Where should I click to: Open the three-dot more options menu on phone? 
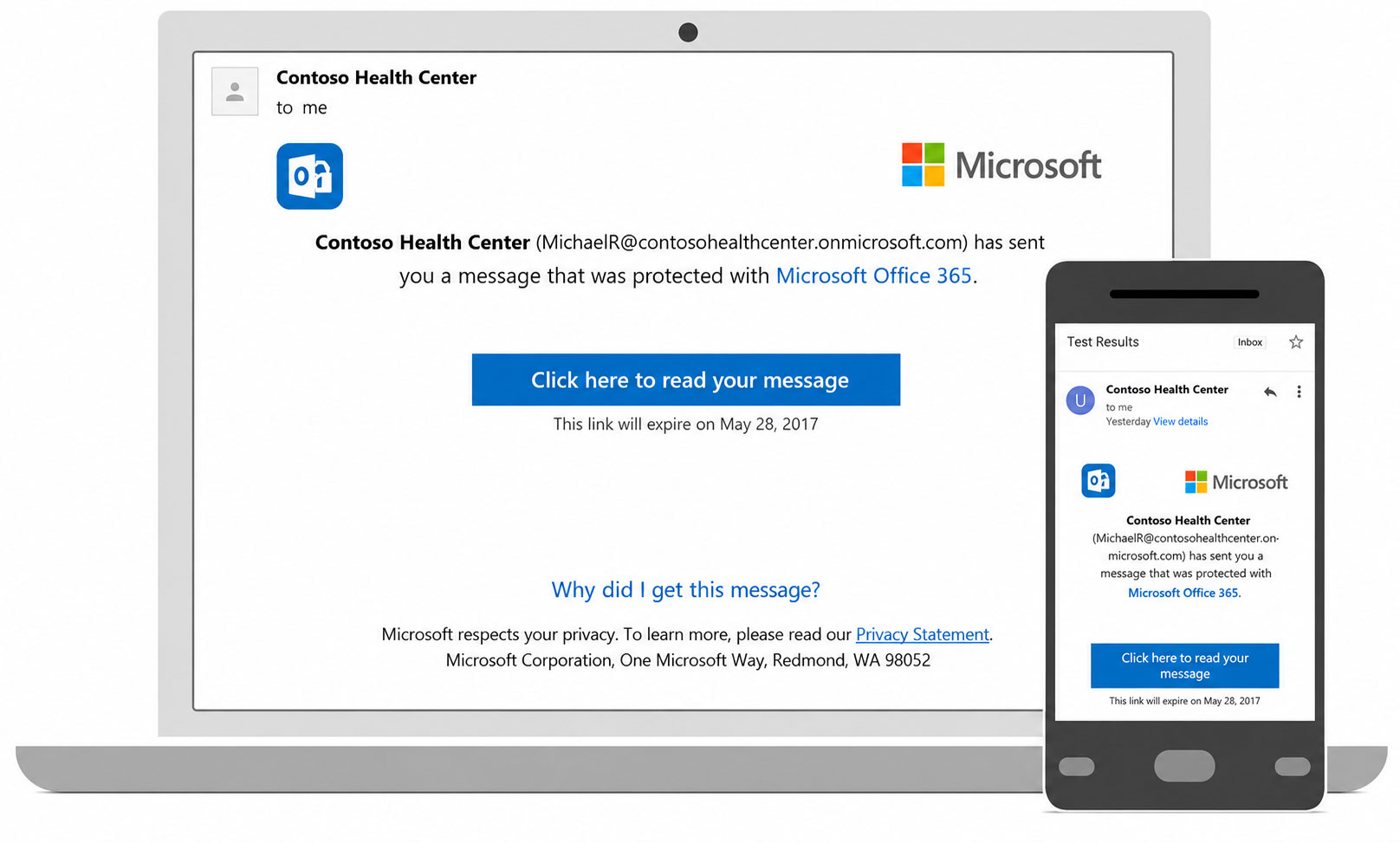[1299, 392]
